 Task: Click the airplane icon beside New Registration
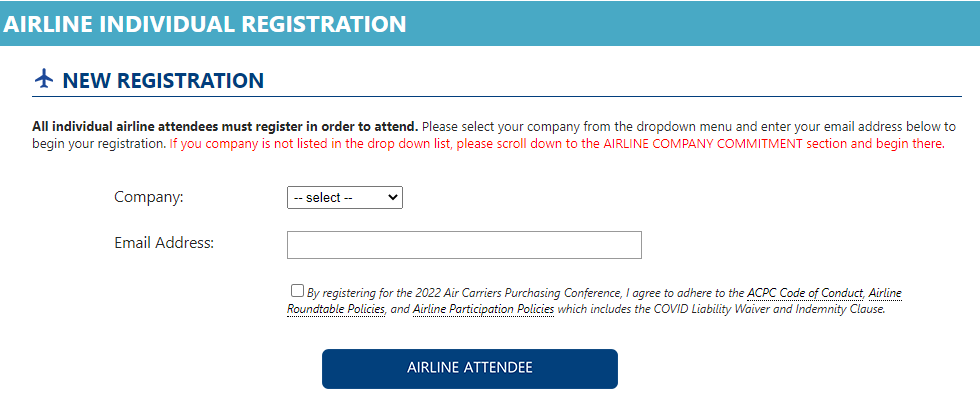click(43, 79)
